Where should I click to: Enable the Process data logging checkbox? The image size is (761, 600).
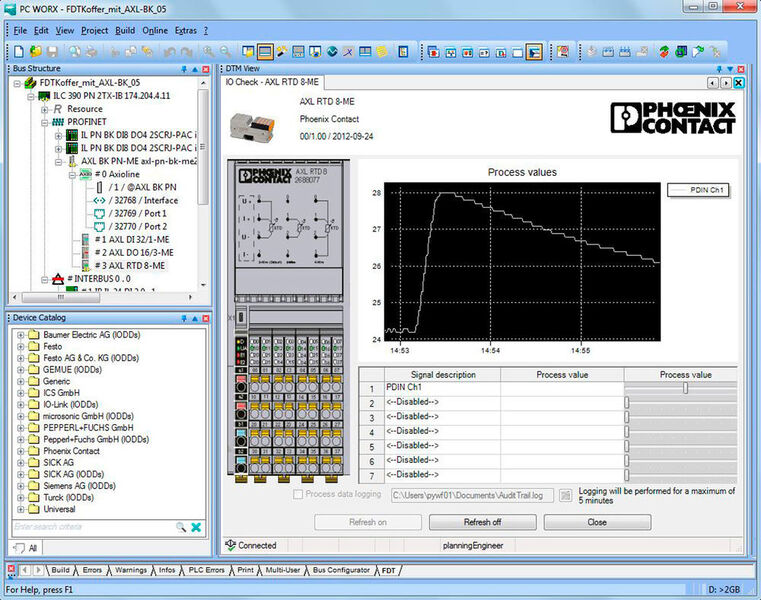pos(298,494)
